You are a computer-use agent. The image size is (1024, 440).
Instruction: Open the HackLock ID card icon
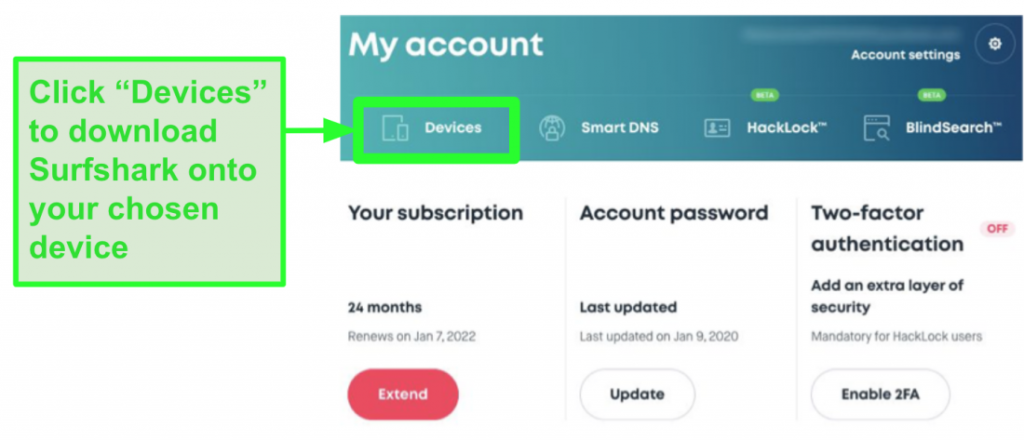[717, 128]
